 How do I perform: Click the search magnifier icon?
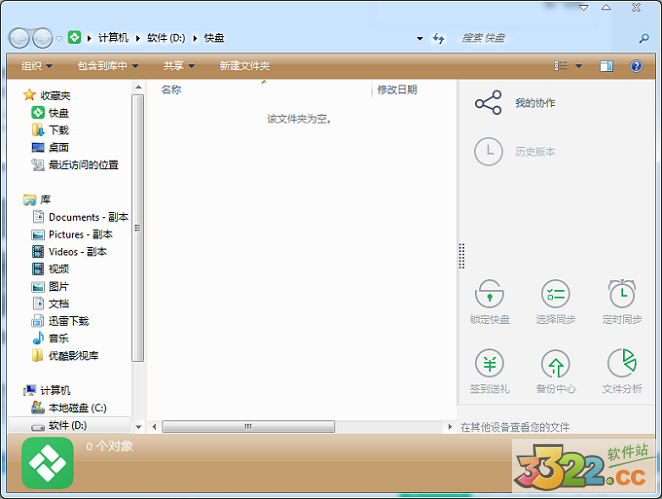click(643, 38)
